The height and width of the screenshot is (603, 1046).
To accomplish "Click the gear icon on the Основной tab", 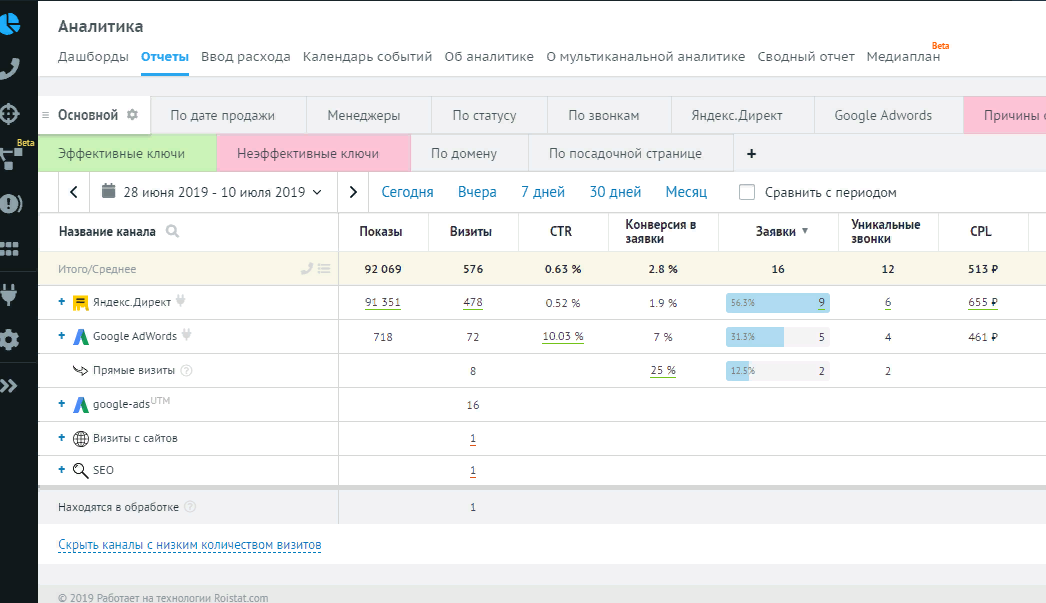I will click(x=132, y=115).
